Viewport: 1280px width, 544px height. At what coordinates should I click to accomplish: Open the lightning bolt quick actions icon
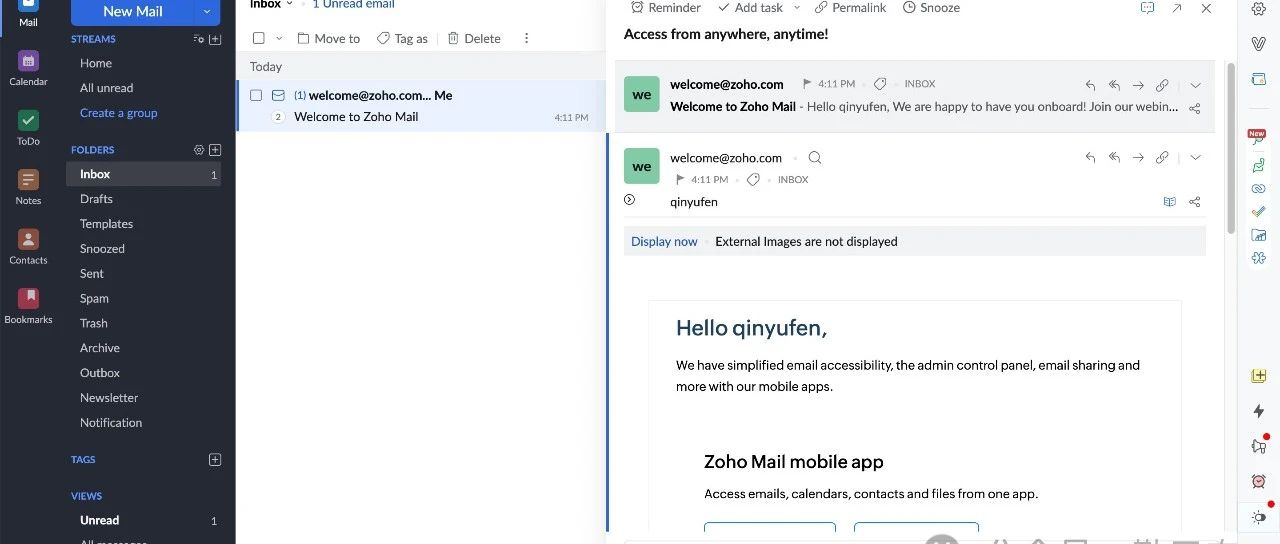point(1259,411)
